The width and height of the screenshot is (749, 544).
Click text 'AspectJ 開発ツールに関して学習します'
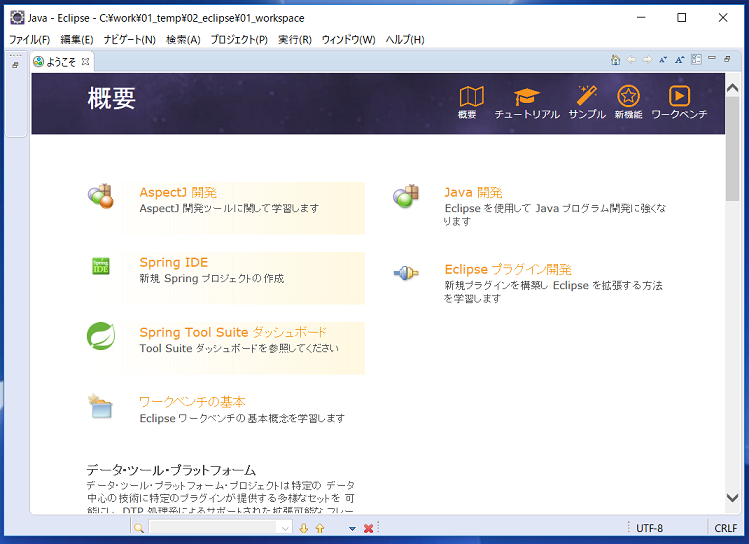pos(229,209)
